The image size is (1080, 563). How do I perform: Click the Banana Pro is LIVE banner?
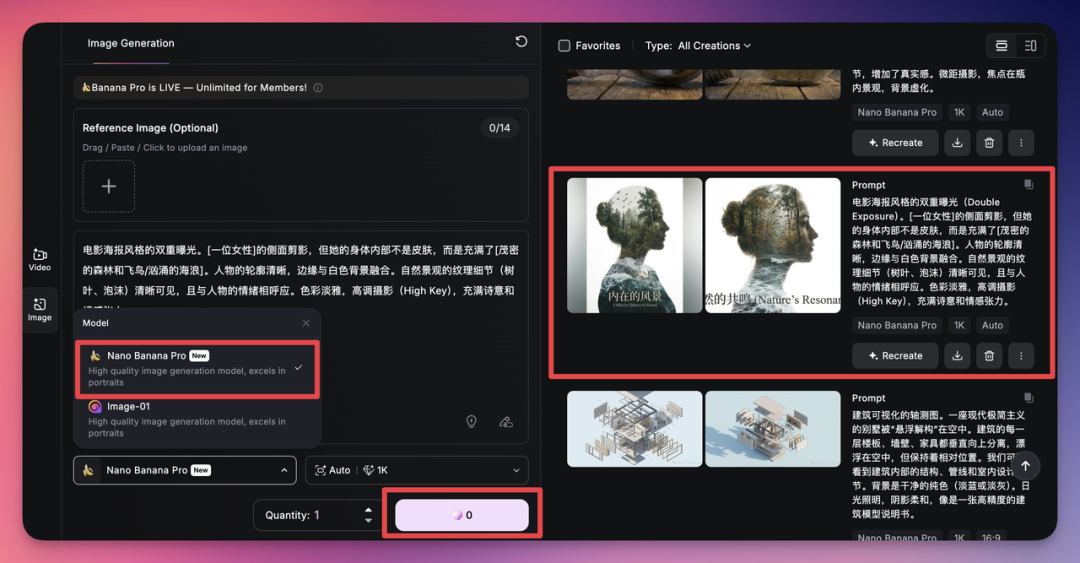tap(301, 88)
